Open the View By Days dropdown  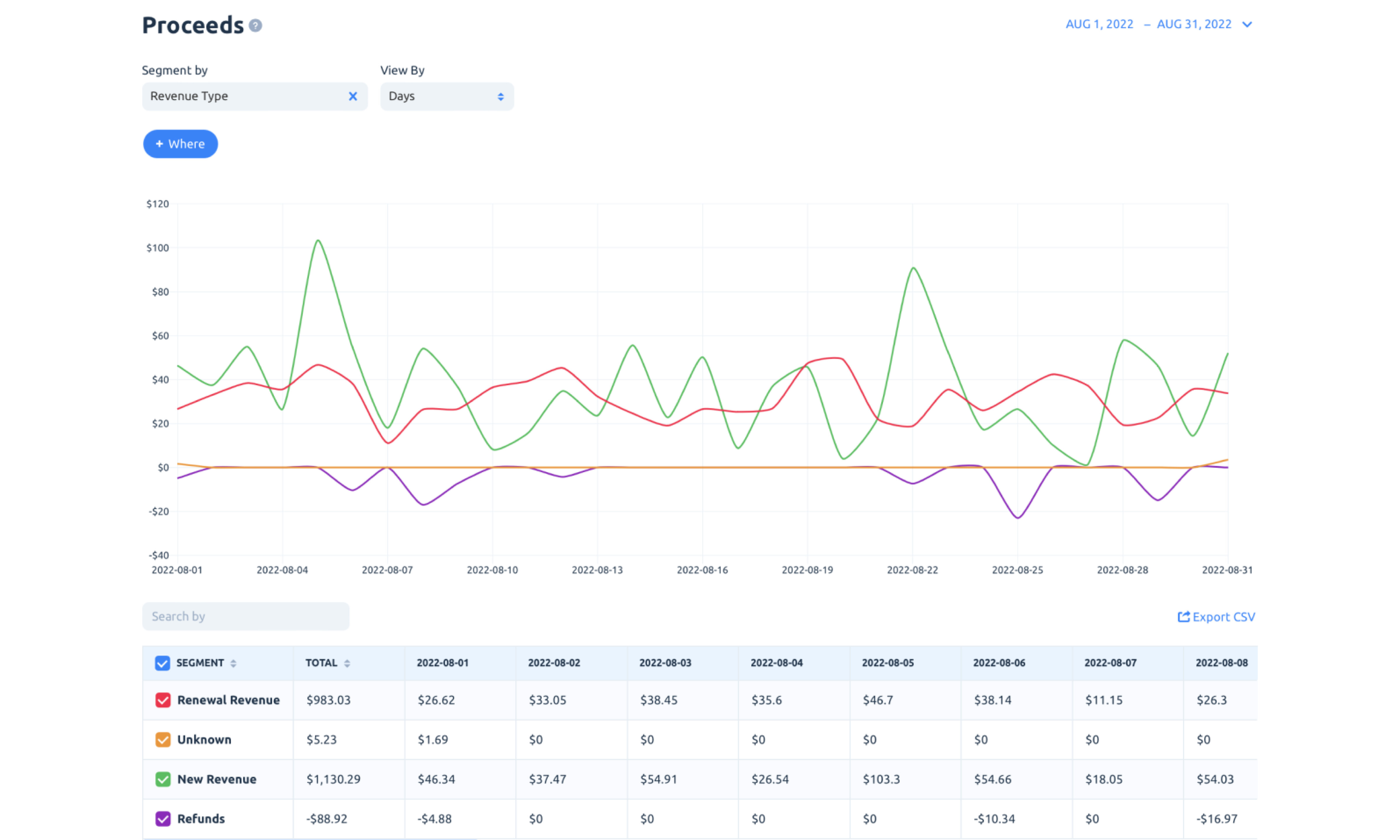point(447,96)
